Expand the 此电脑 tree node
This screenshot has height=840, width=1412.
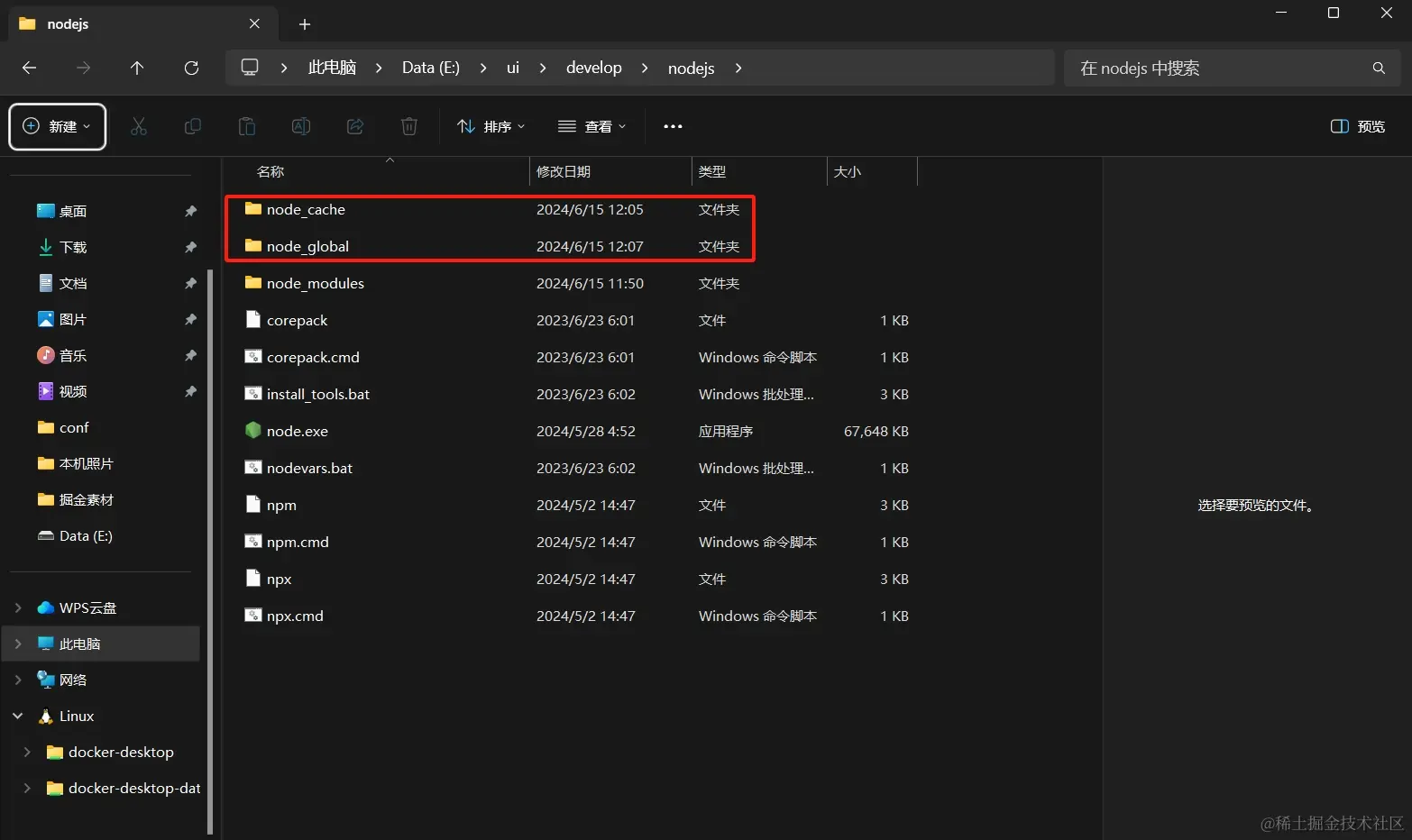18,644
